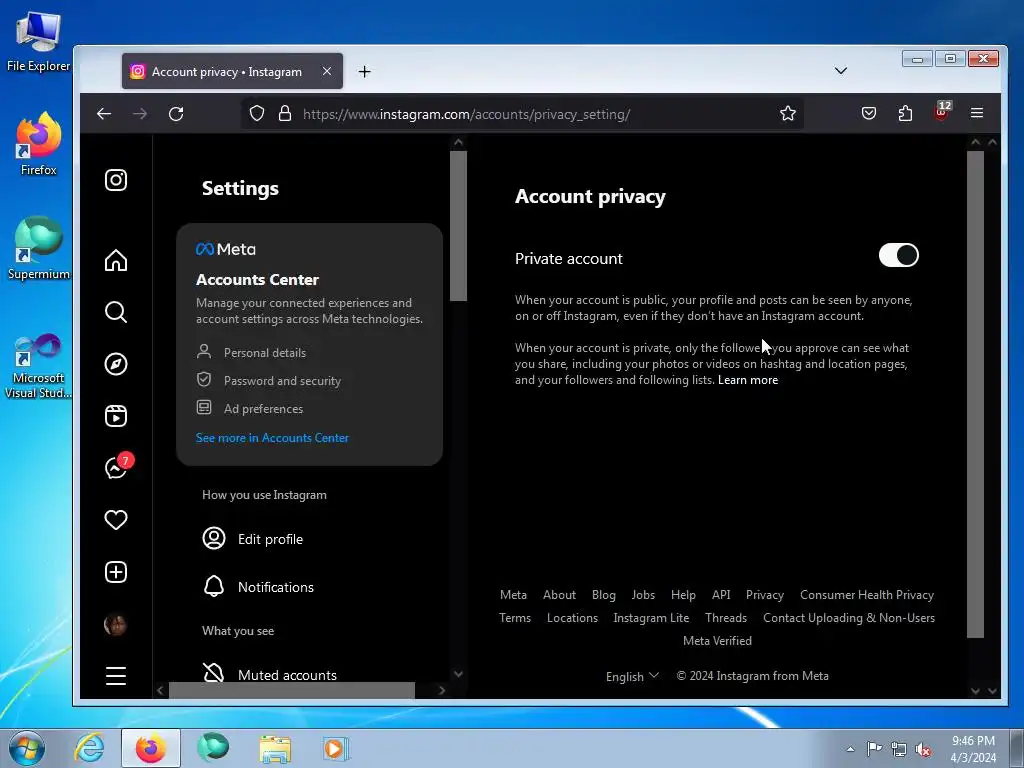Viewport: 1024px width, 768px height.
Task: Click the Privacy footer link
Action: click(765, 595)
